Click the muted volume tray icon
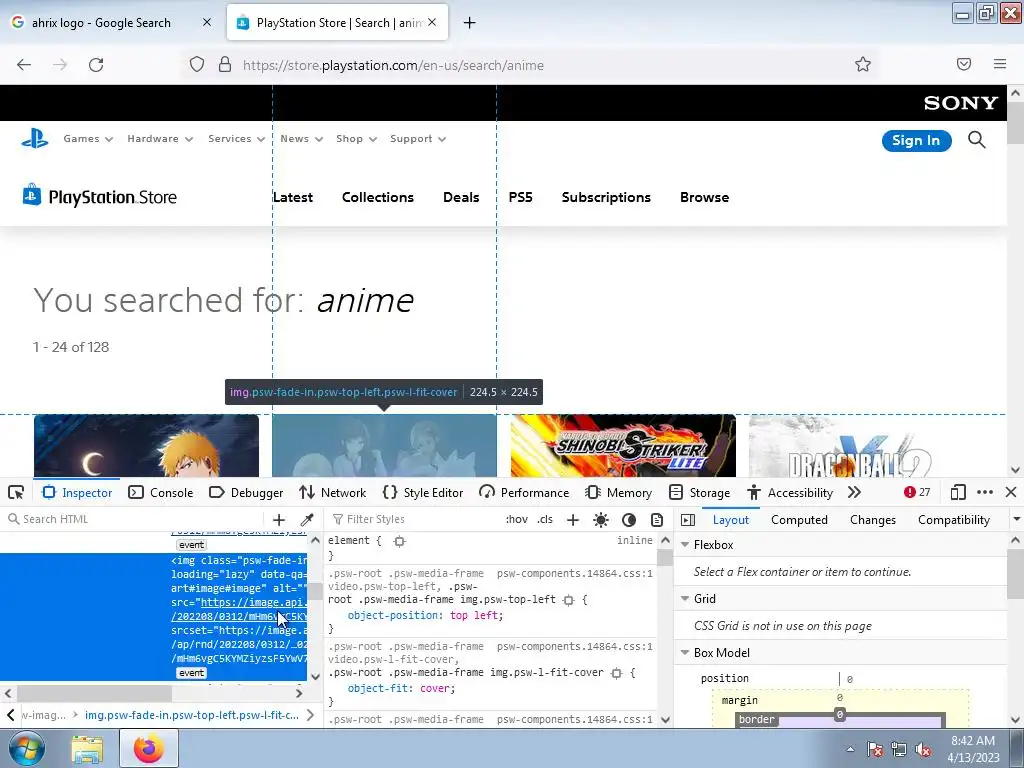This screenshot has width=1024, height=768. coord(923,750)
